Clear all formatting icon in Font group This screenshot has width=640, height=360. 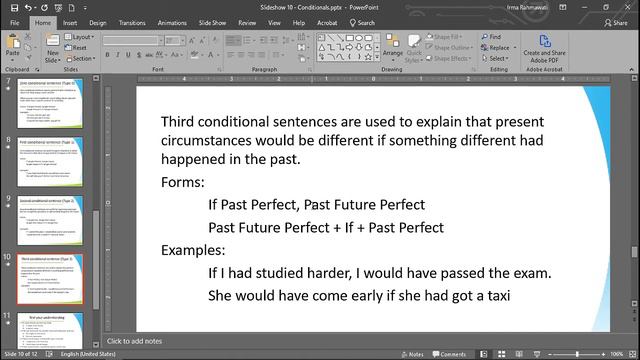coord(216,40)
